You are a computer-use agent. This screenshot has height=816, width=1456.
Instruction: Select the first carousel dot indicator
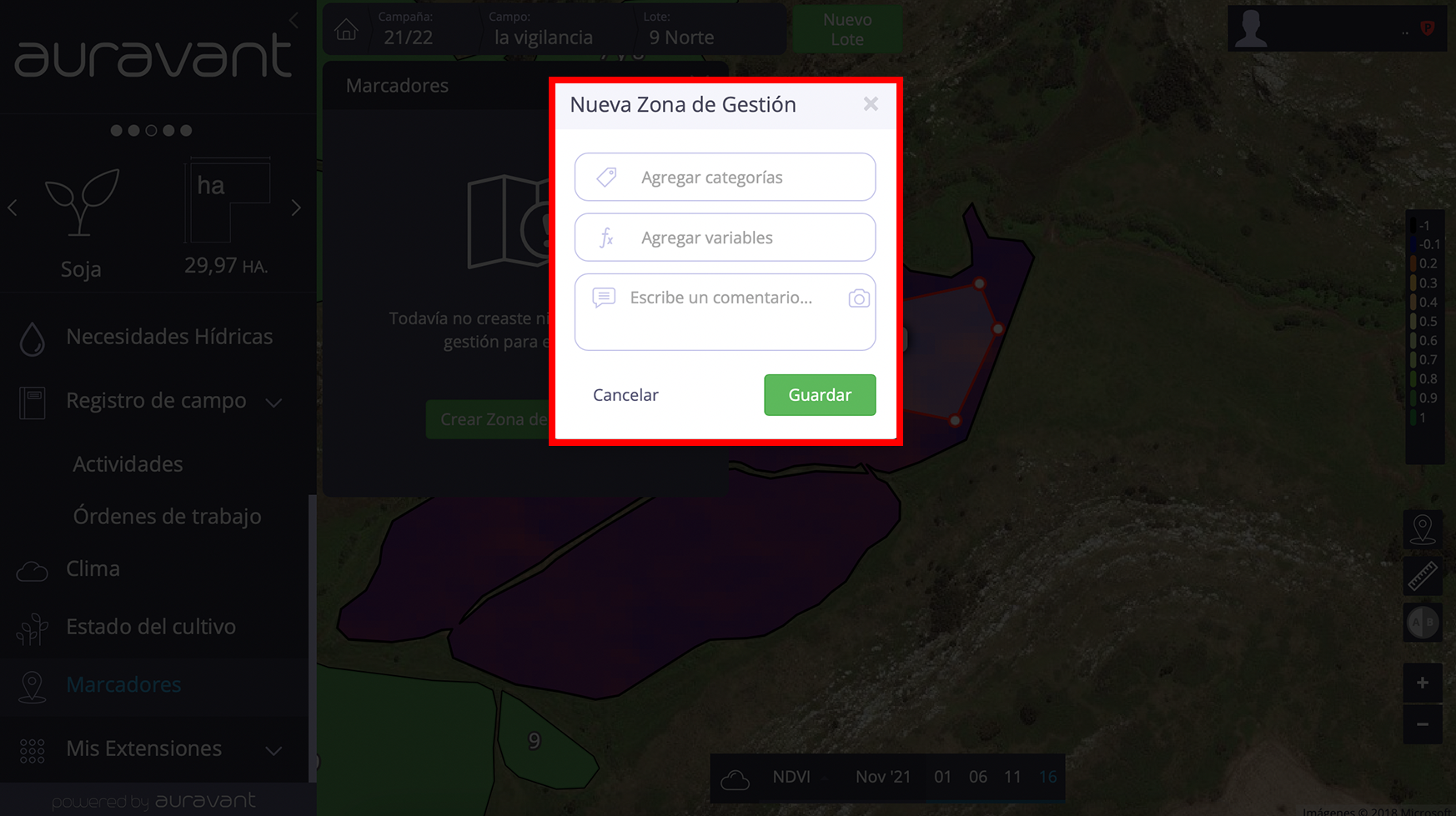pyautogui.click(x=116, y=130)
